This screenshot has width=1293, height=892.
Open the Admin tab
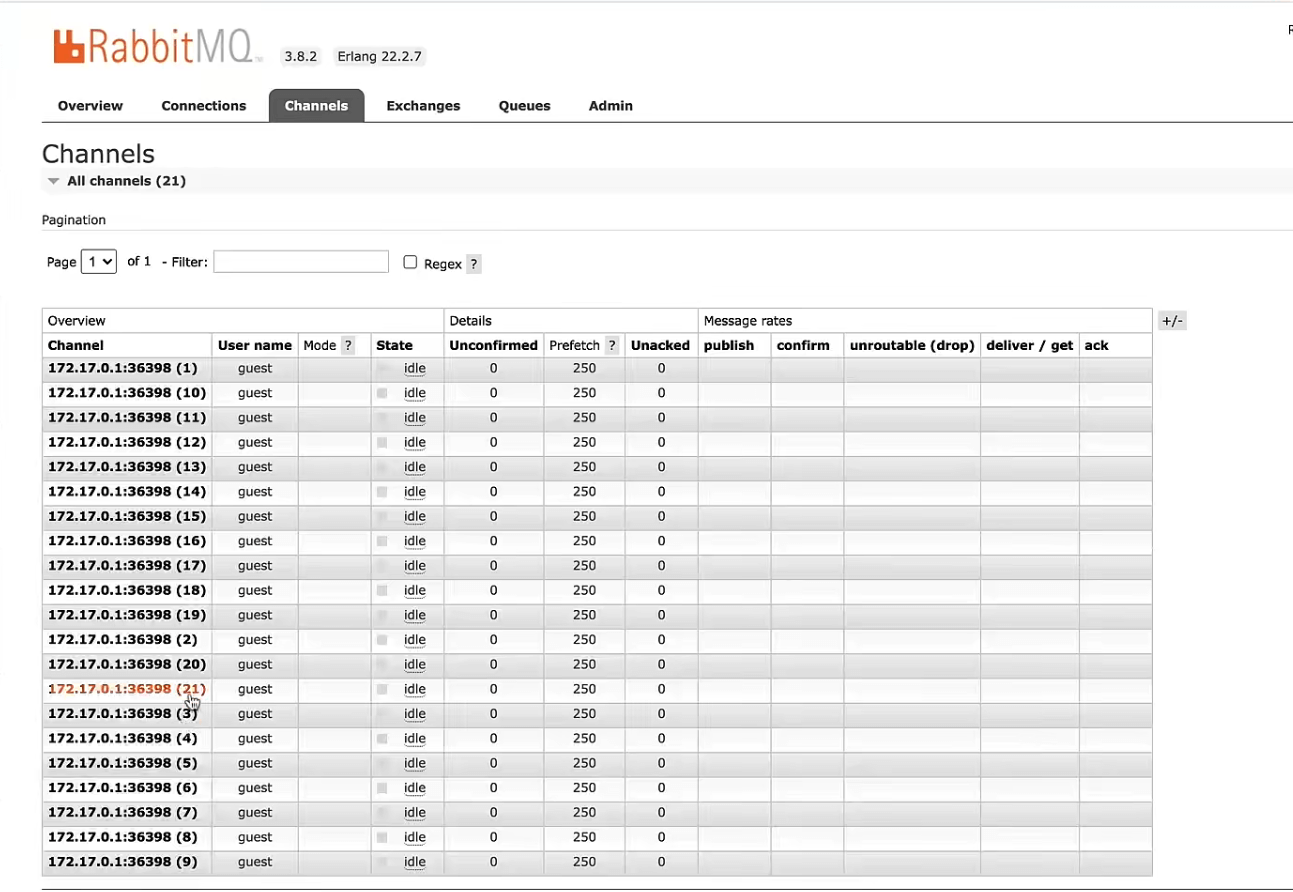click(x=611, y=106)
